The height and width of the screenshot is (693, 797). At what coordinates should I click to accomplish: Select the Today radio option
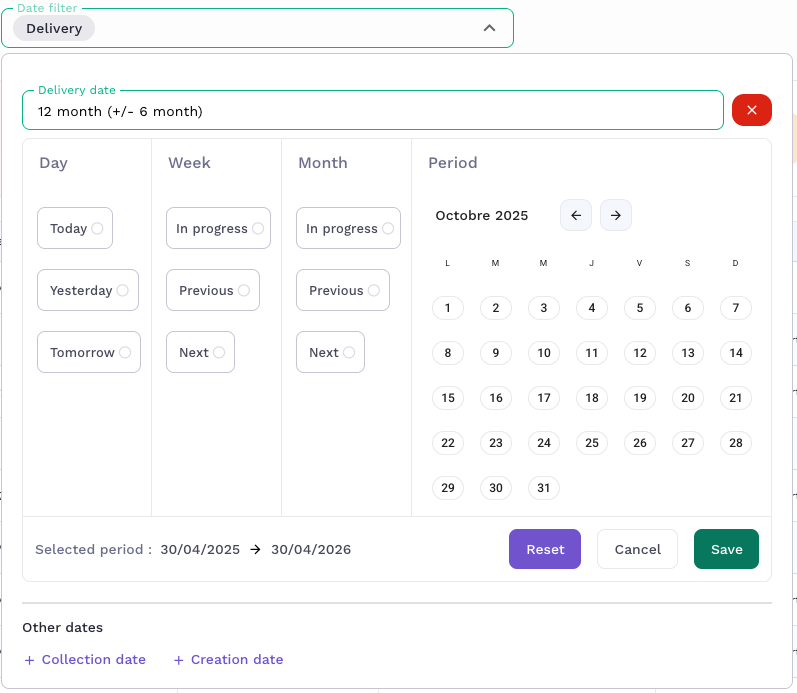[75, 228]
